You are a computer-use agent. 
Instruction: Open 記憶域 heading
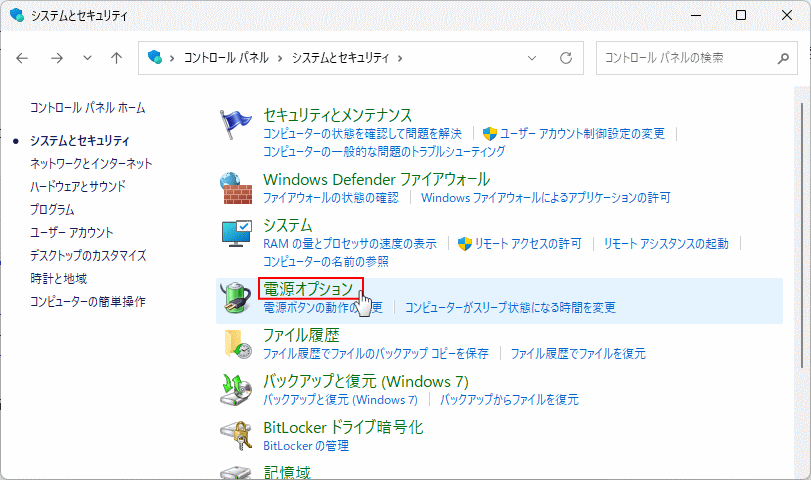click(287, 472)
